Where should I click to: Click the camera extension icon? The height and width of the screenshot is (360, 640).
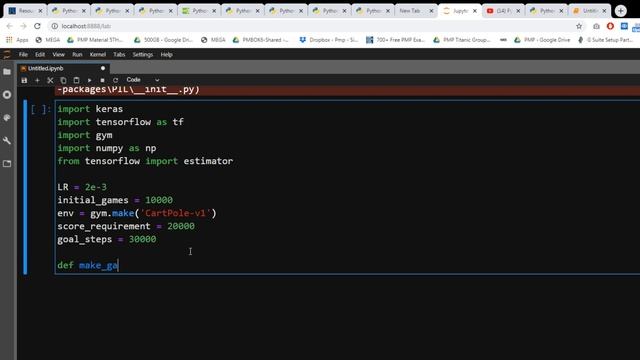596,26
